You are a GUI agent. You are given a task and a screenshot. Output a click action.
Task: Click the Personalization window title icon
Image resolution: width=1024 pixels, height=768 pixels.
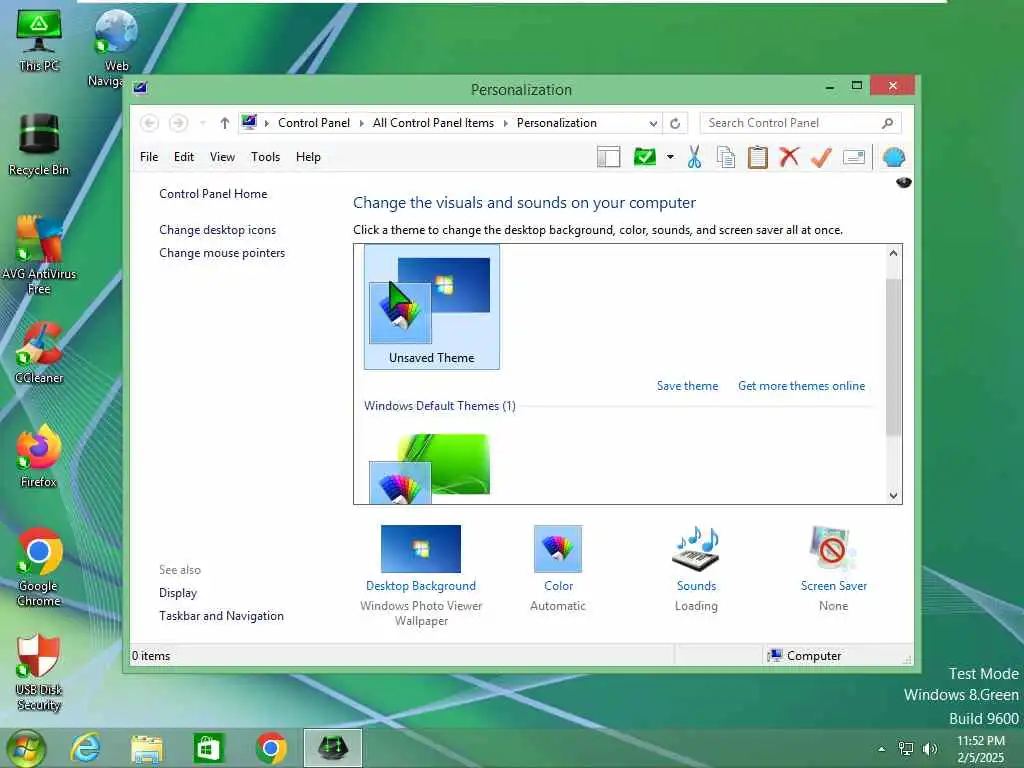click(x=140, y=88)
